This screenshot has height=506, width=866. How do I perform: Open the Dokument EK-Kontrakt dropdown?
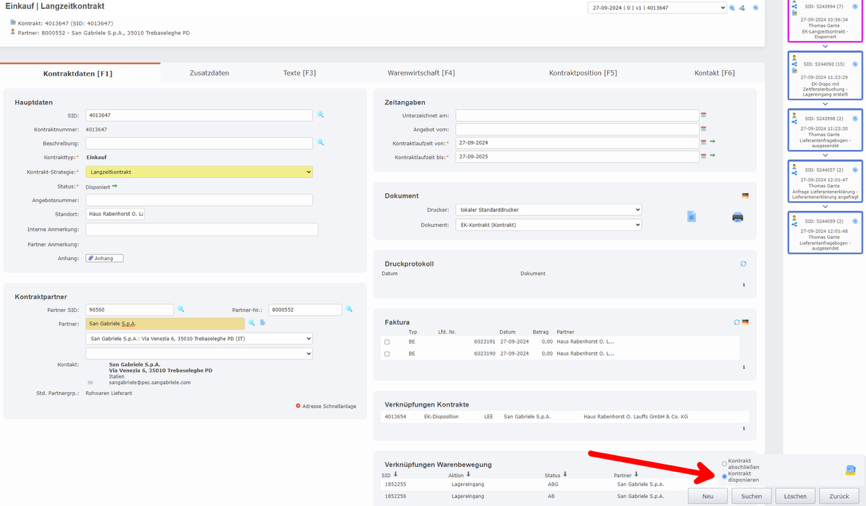click(x=548, y=225)
